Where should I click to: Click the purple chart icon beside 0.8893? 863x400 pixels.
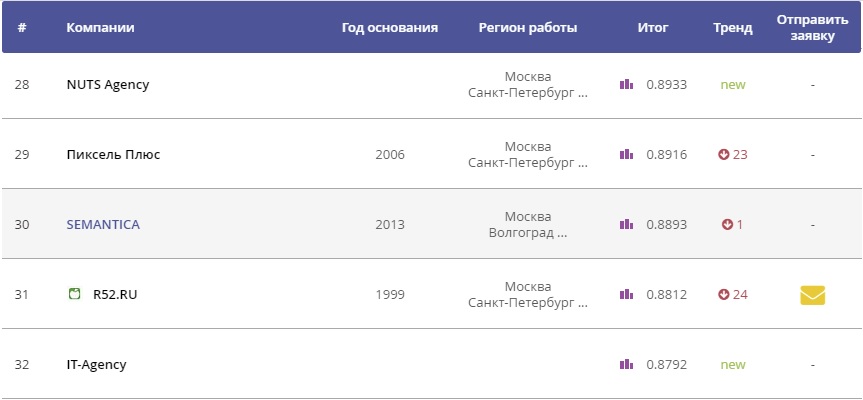626,224
